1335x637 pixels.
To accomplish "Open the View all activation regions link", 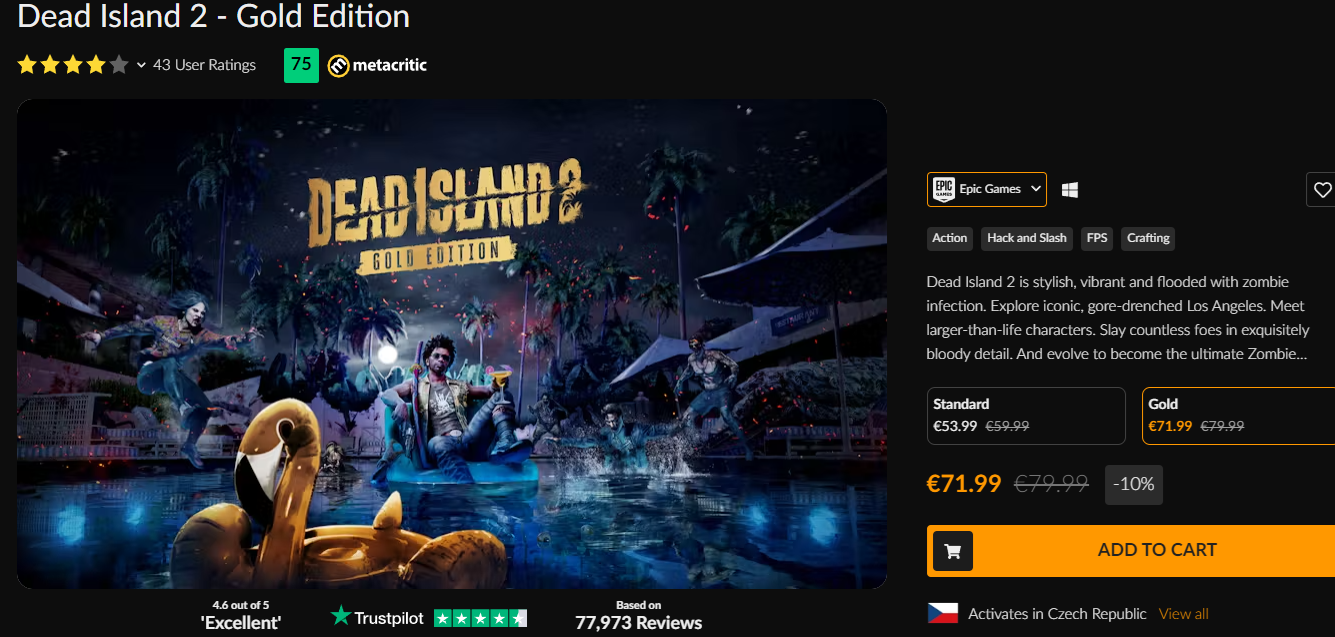I will point(1183,614).
